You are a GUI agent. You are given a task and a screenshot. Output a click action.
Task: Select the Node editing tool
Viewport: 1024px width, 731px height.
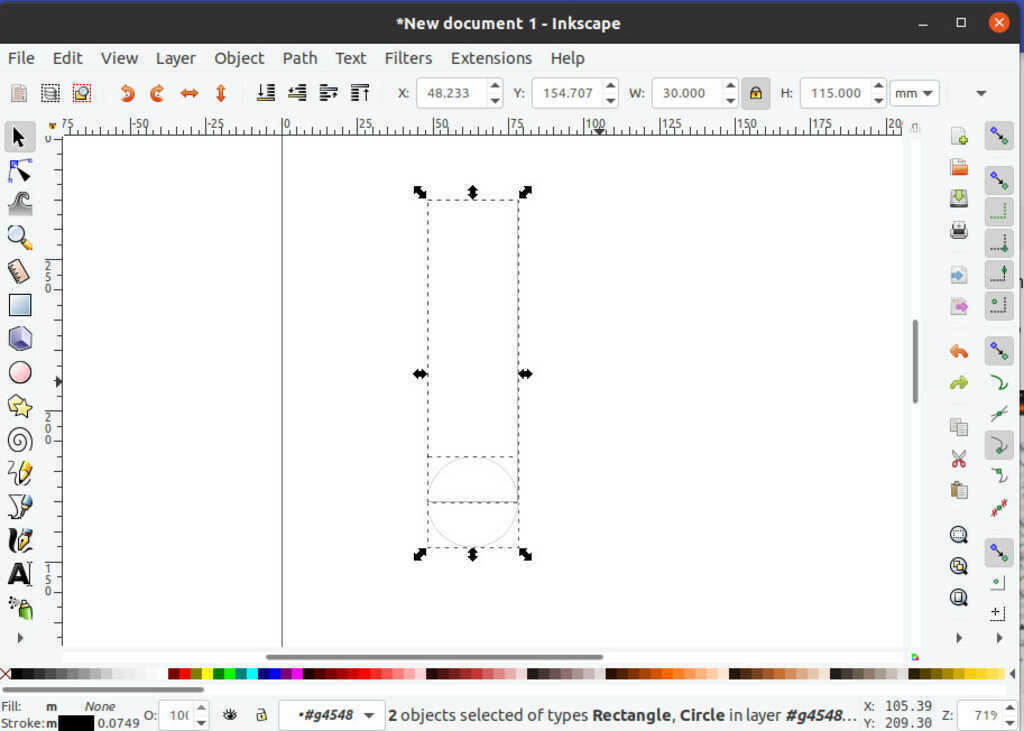click(20, 171)
